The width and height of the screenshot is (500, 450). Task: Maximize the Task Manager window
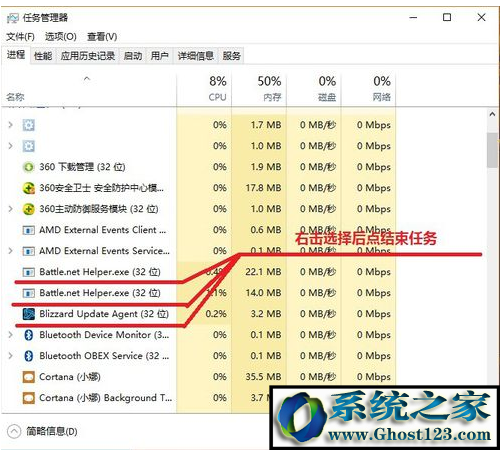[x=447, y=17]
